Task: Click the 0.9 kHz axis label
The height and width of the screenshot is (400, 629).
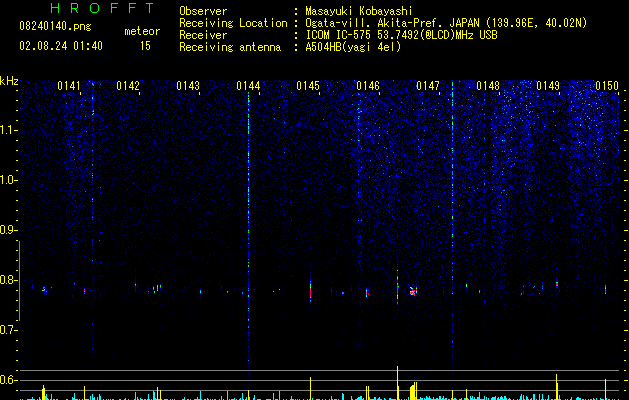Action: pos(8,230)
